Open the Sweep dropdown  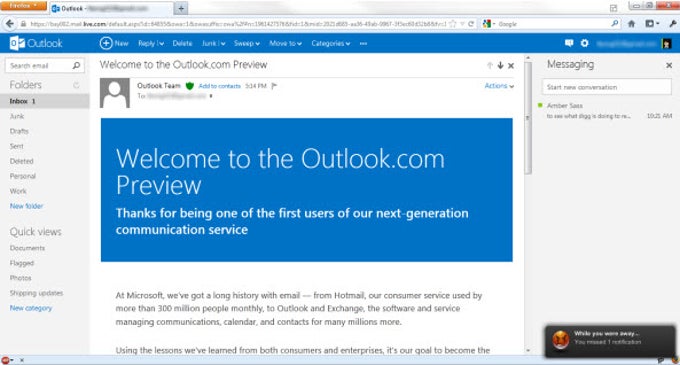click(247, 43)
